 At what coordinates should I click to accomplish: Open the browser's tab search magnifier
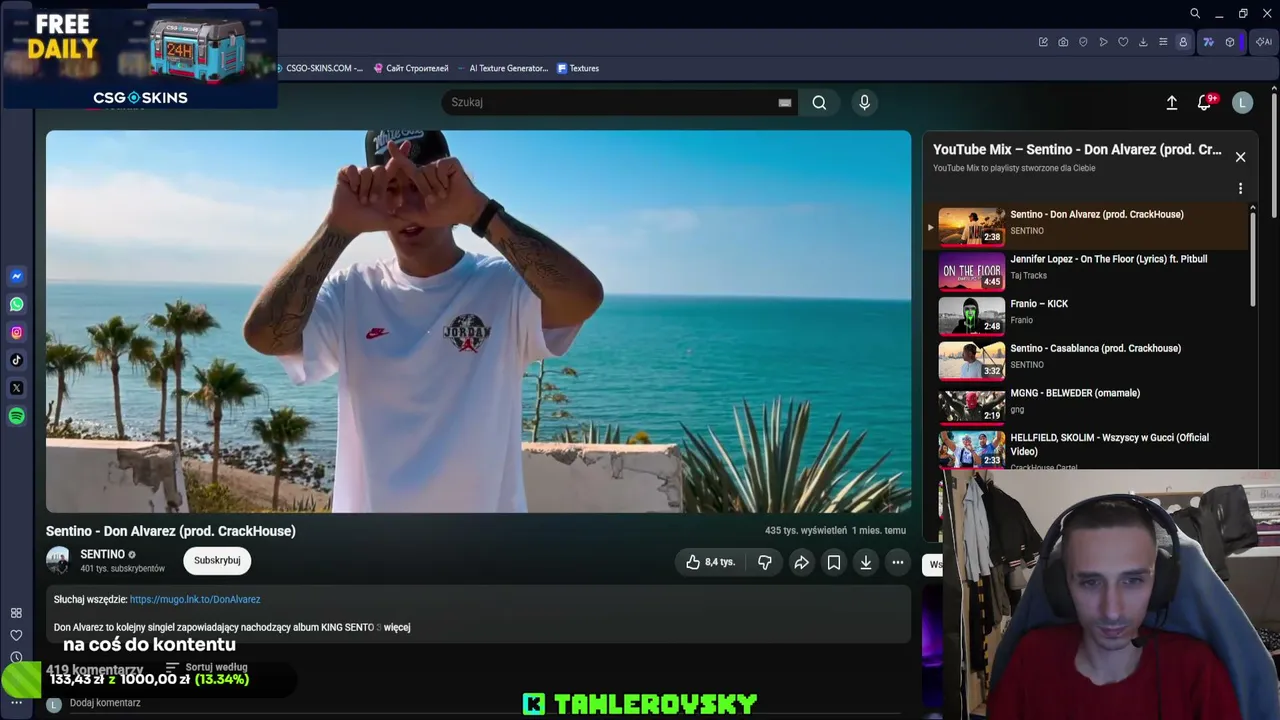click(x=1195, y=13)
